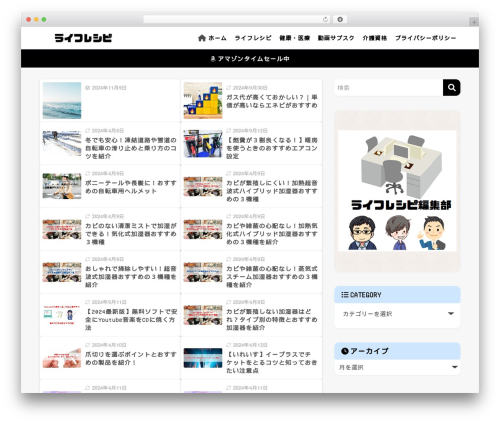Click the date 2024年4月8日

click(108, 131)
